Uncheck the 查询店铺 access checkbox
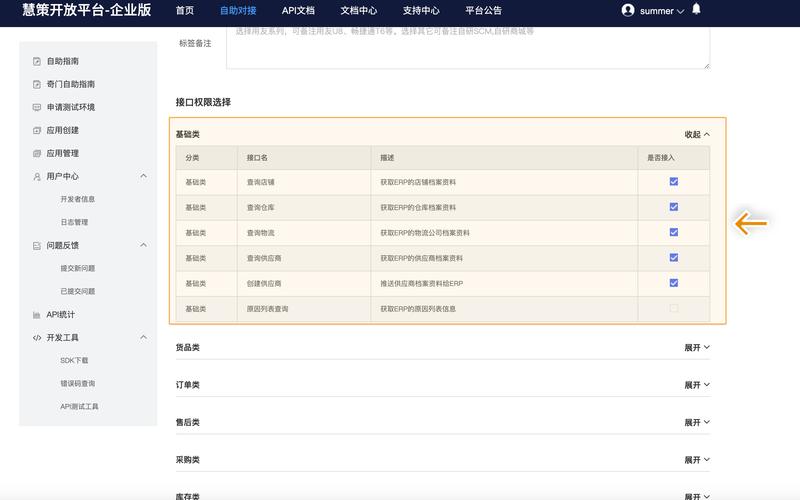Screen dimensions: 800x500 coord(674,182)
